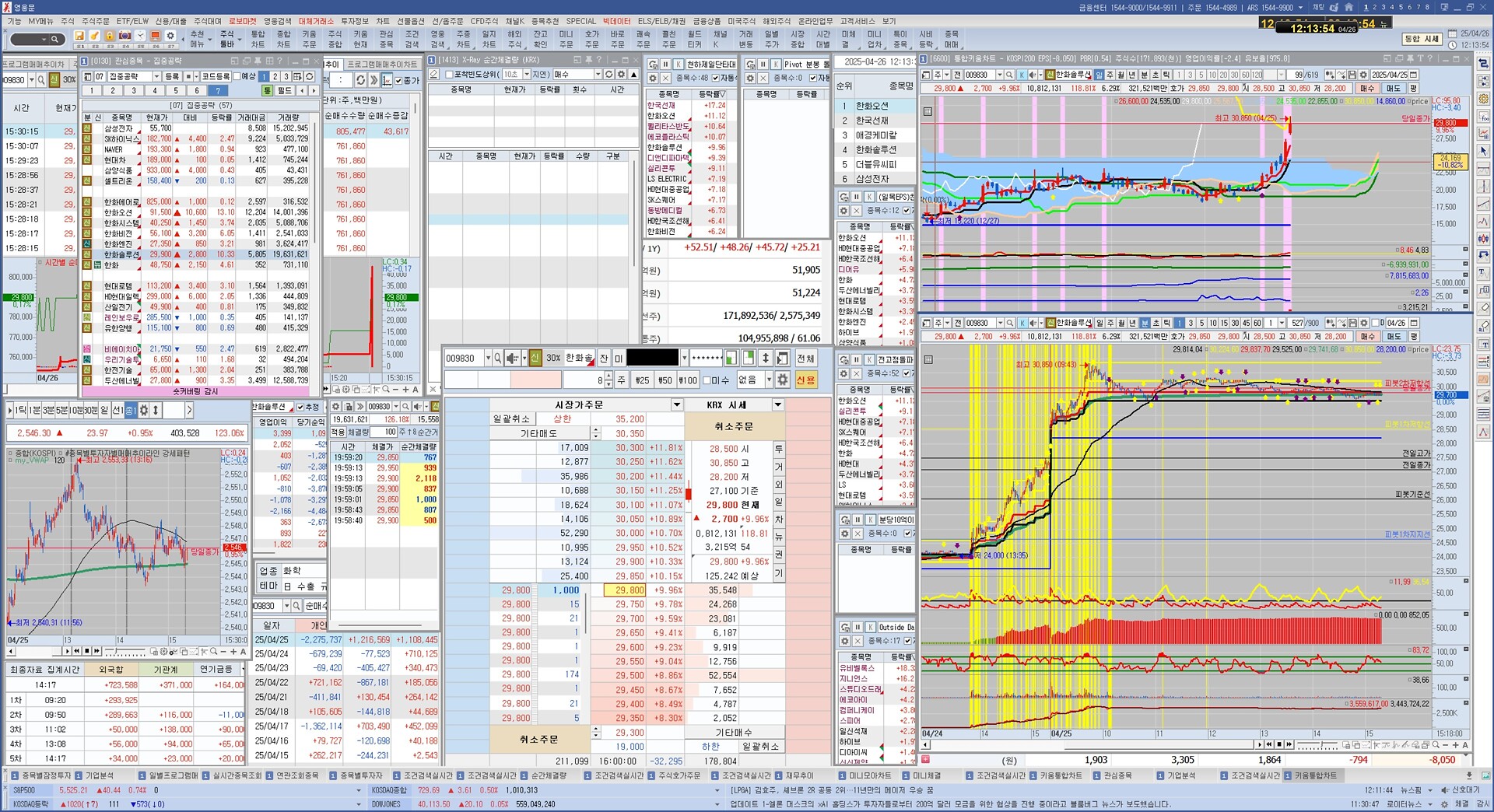Open the 없음 dropdown in order window
The height and width of the screenshot is (812, 1494).
click(x=769, y=380)
